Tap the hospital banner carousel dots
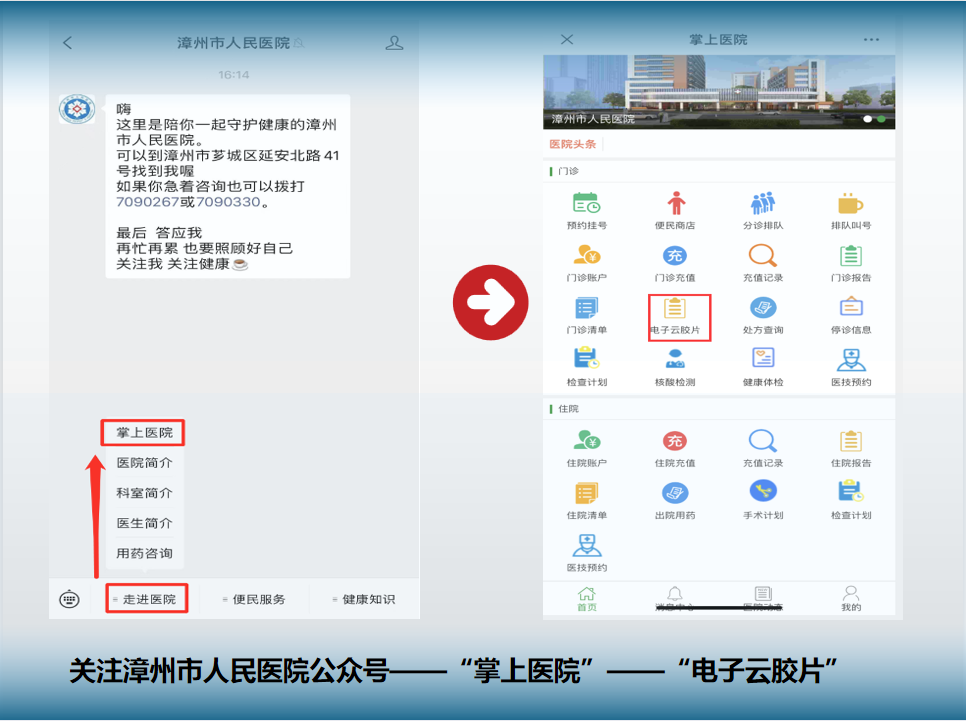The image size is (966, 721). pos(873,116)
